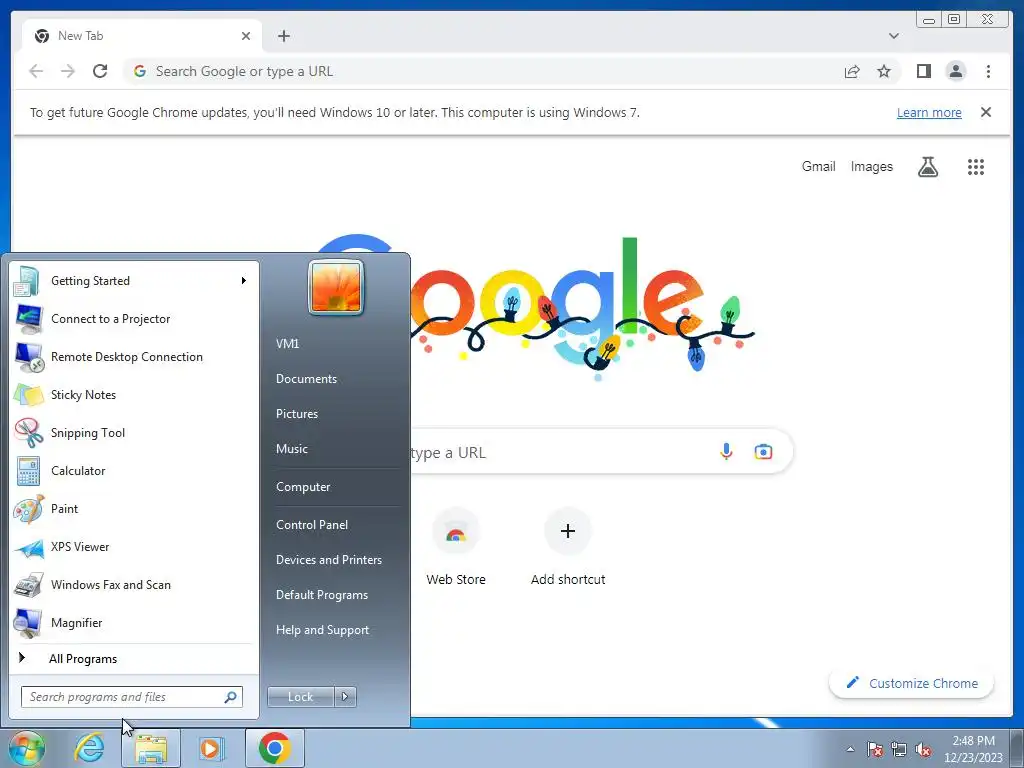Click the Lock button

coord(300,697)
